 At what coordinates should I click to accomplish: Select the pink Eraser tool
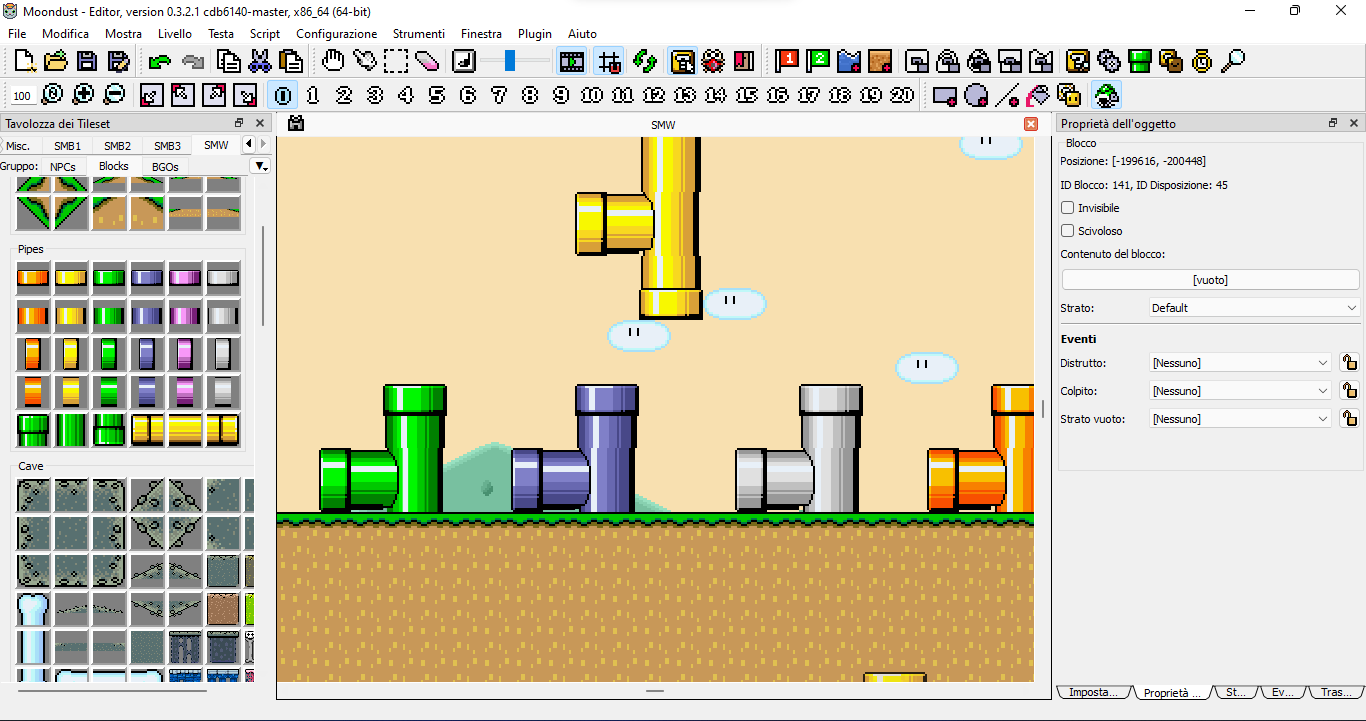427,61
